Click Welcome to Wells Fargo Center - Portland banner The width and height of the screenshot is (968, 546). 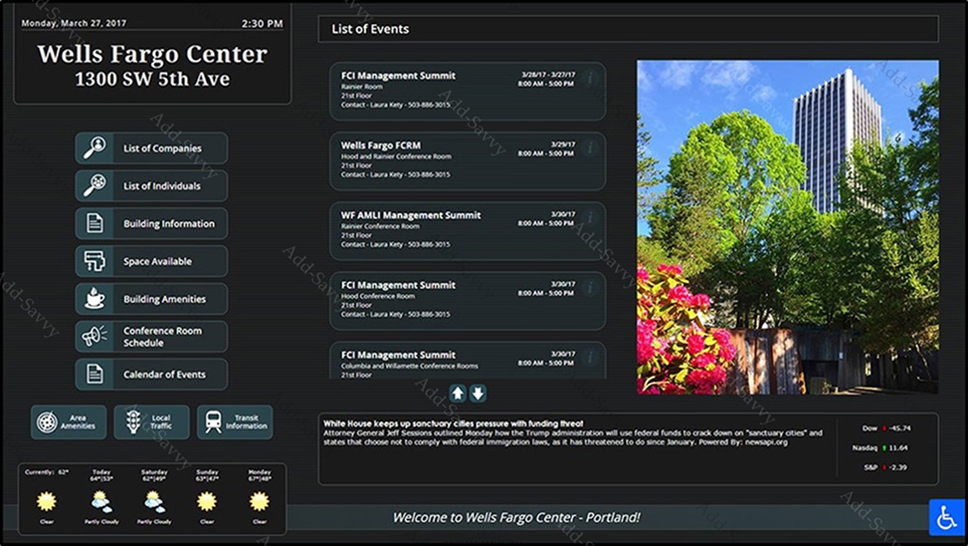(x=516, y=518)
